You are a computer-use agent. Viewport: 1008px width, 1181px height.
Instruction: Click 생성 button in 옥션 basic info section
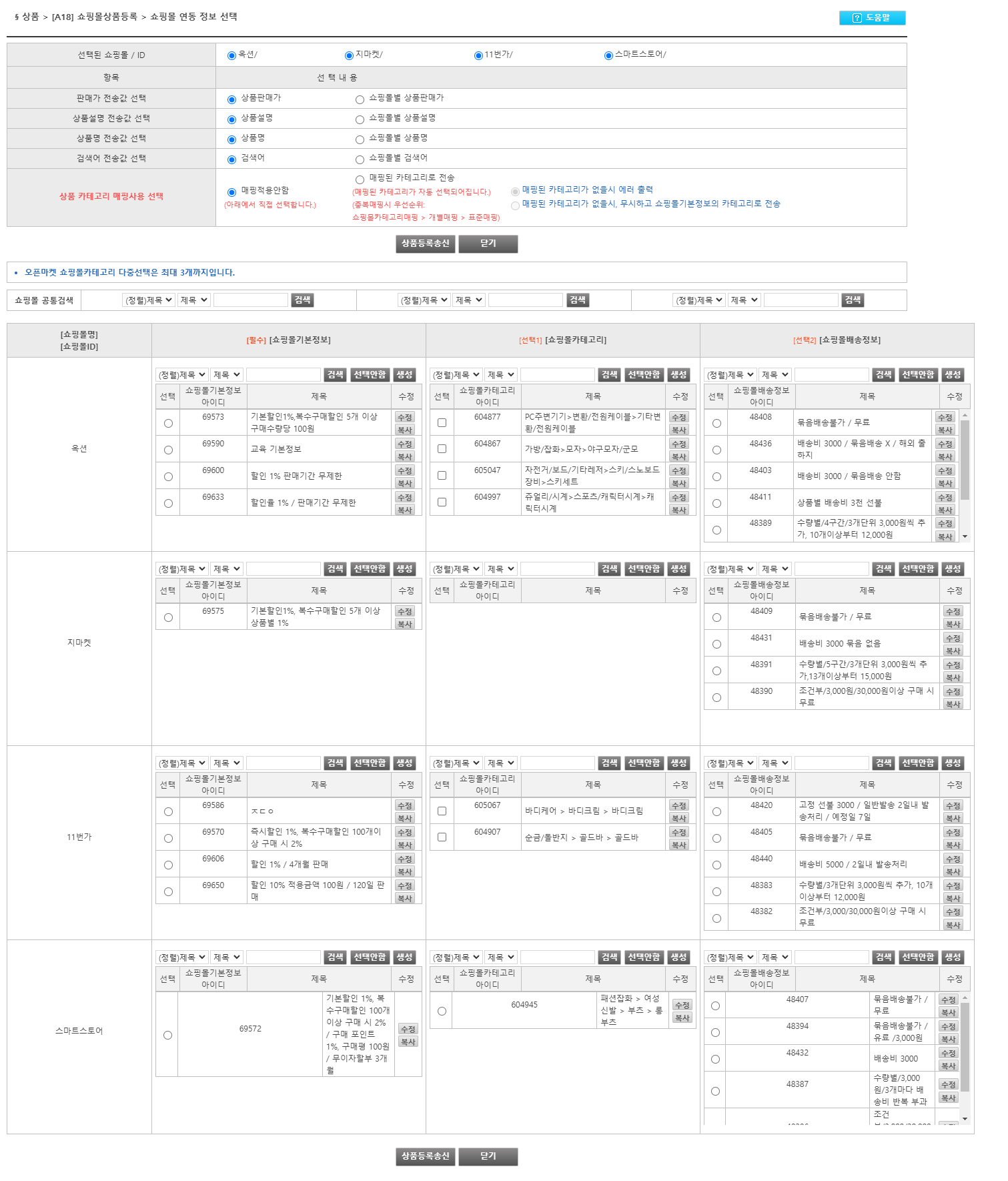(x=404, y=375)
